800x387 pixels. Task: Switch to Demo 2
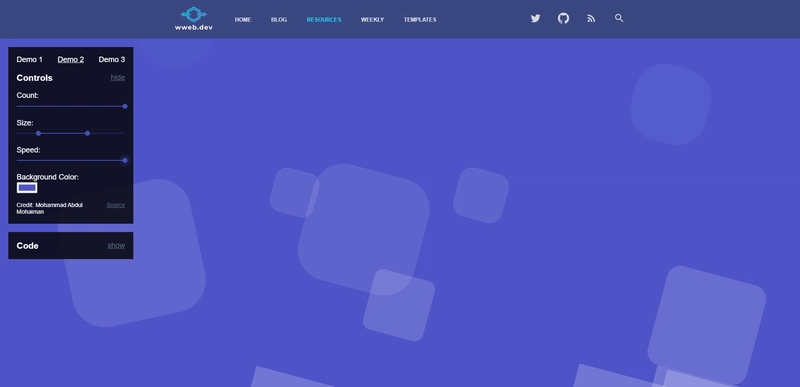click(71, 59)
